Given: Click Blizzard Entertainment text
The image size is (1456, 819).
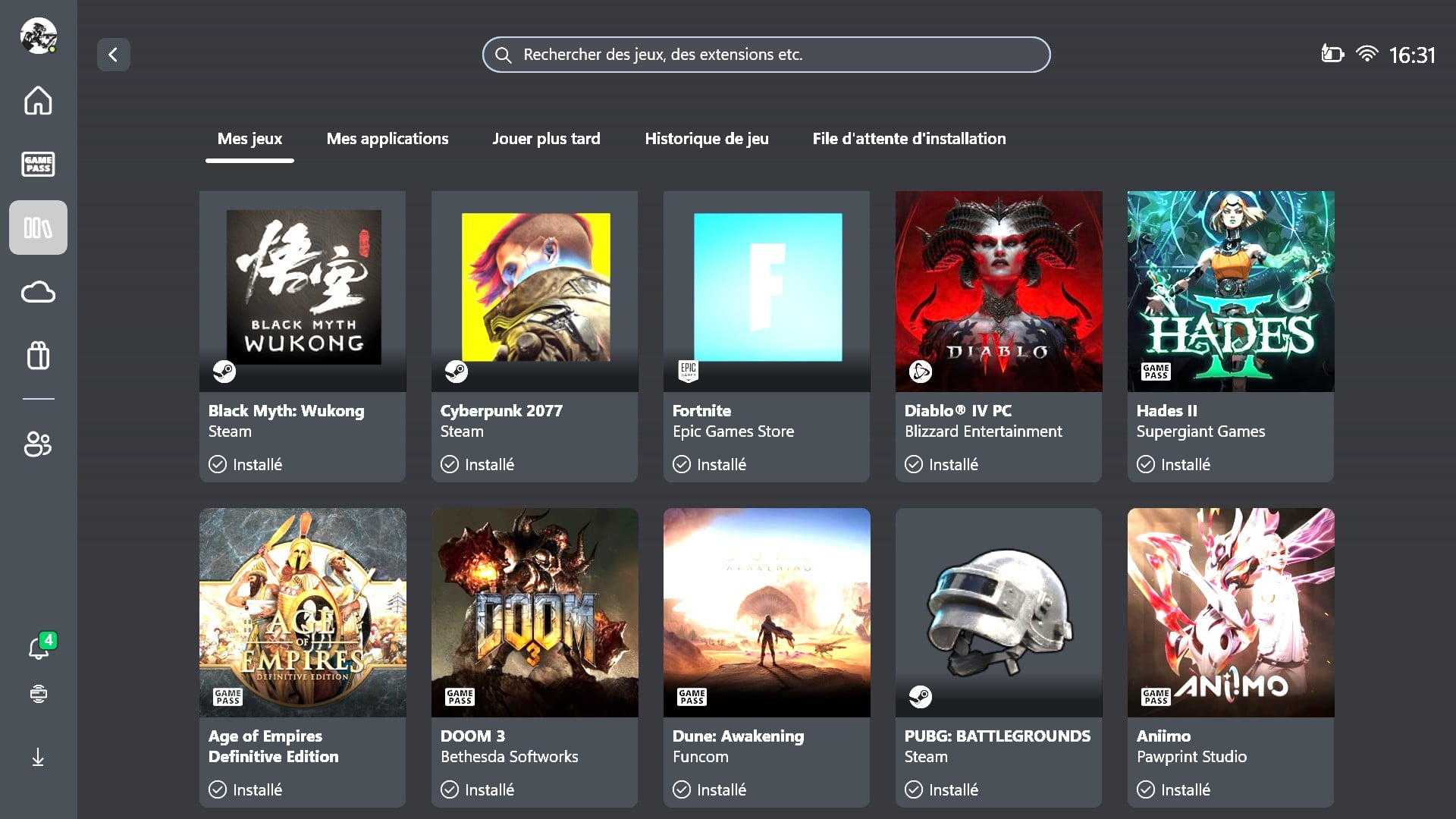Looking at the screenshot, I should coord(984,431).
